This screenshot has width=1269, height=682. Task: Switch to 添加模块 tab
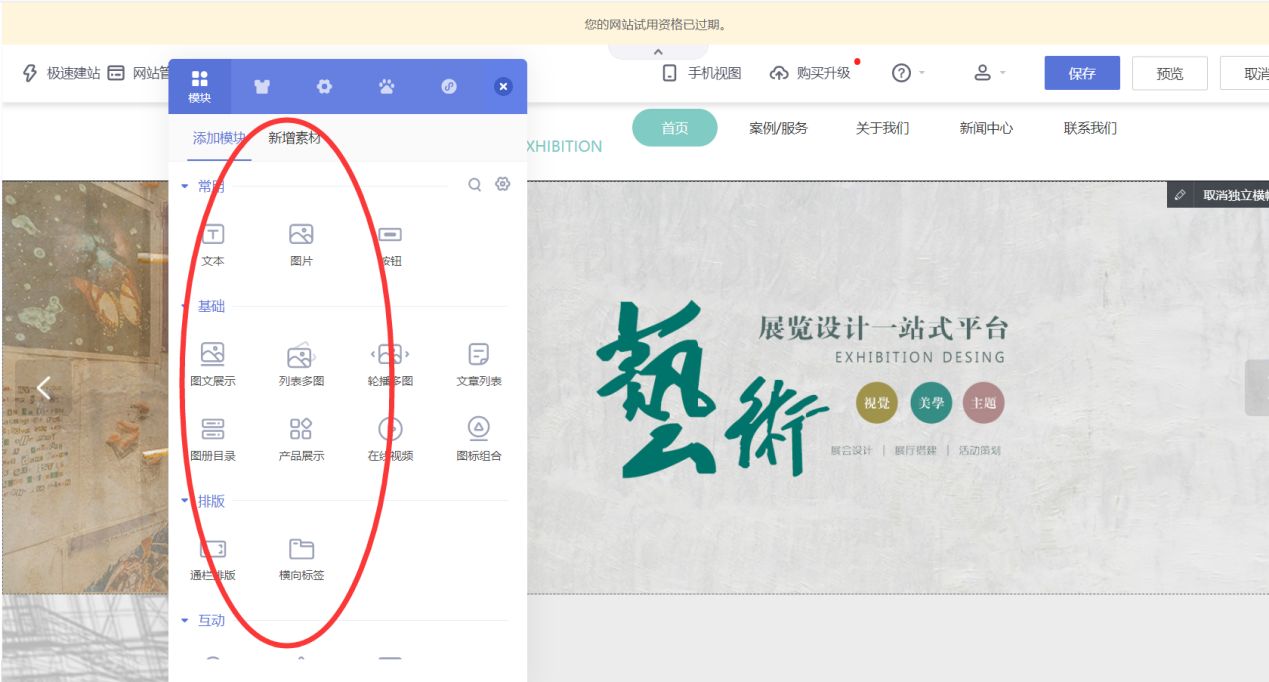click(x=219, y=138)
